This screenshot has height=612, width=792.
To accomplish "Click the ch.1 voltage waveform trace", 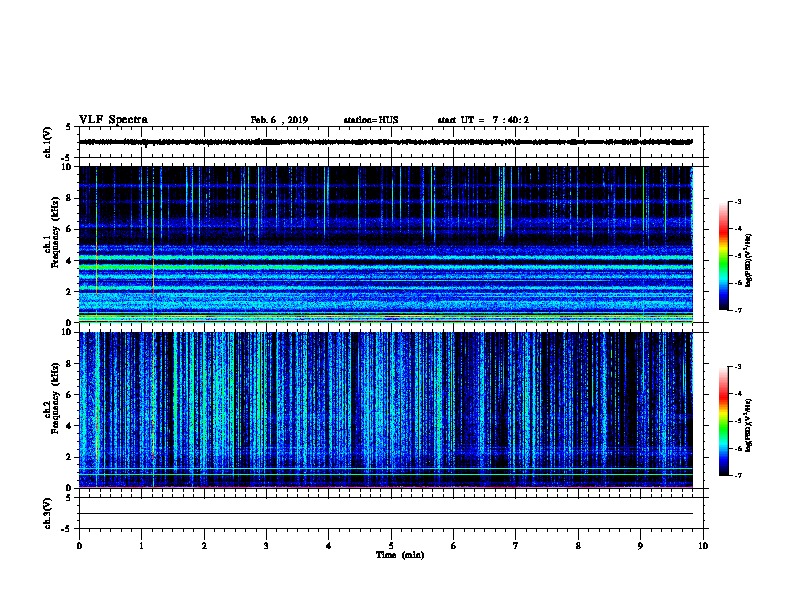I will (386, 142).
